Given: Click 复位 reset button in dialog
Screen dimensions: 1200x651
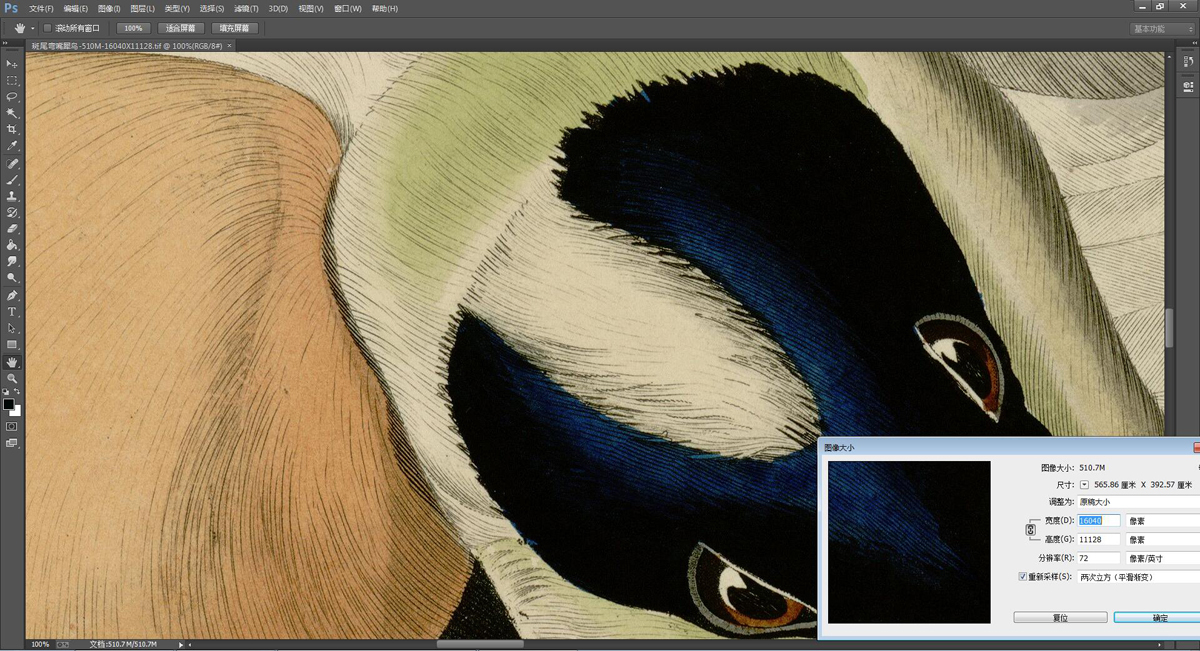Looking at the screenshot, I should pos(1060,618).
